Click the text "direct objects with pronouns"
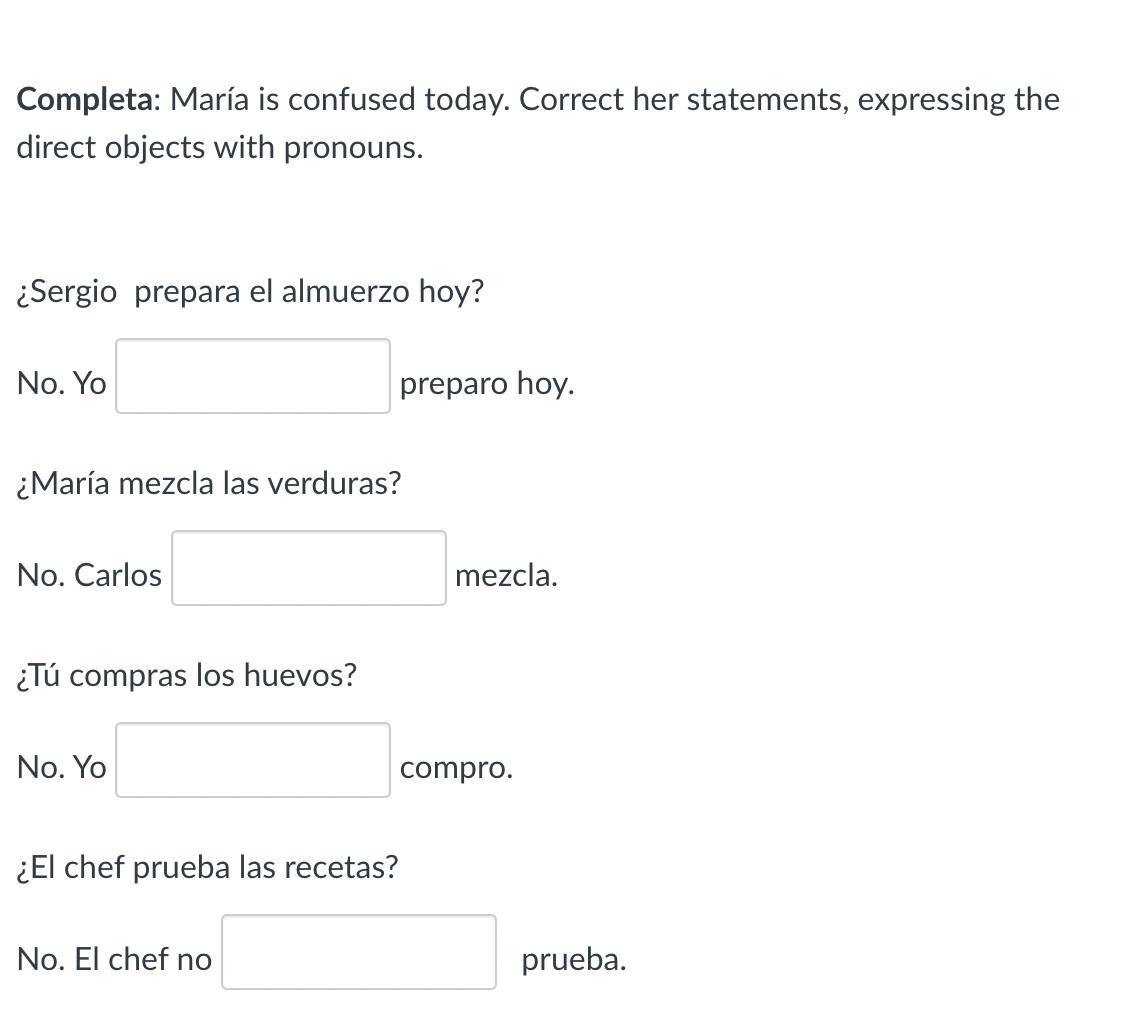 [x=219, y=148]
